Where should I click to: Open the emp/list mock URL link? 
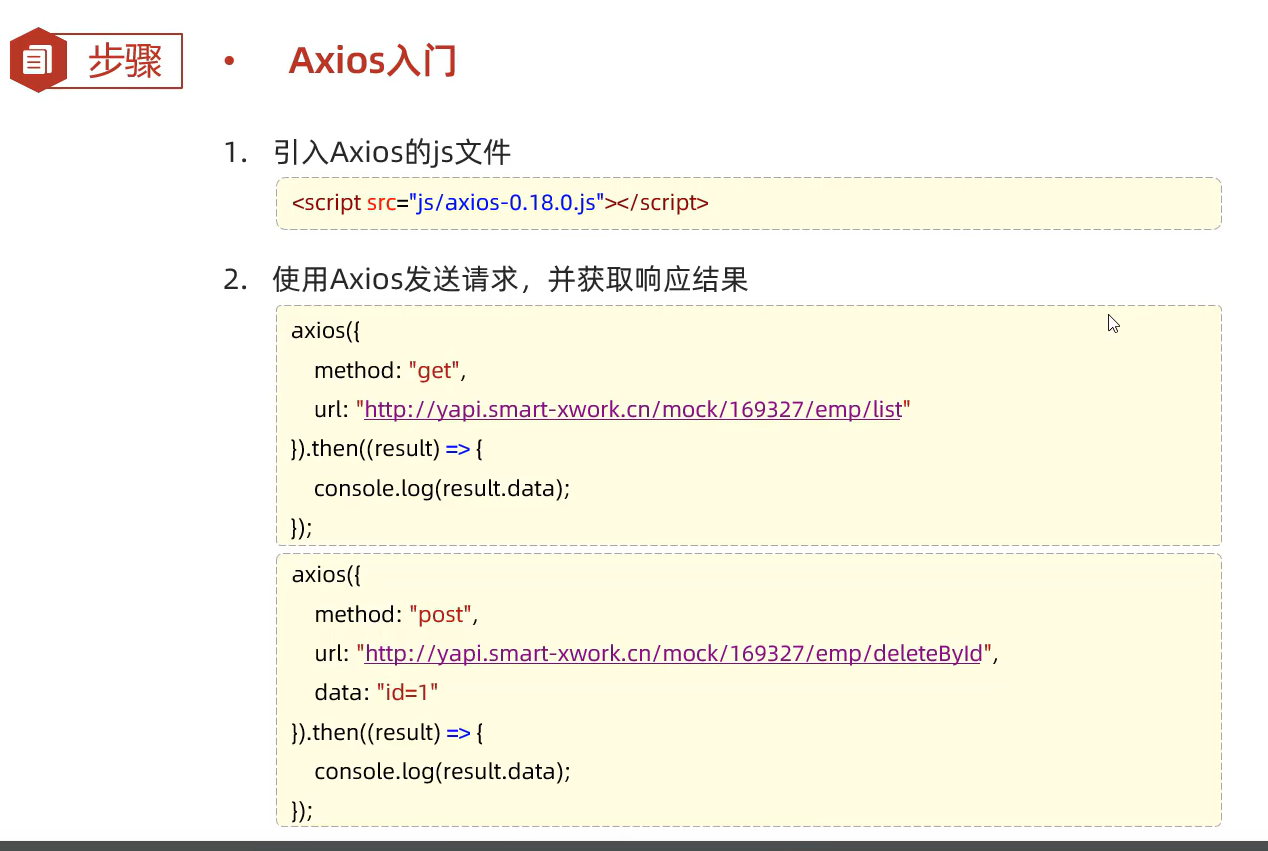coord(633,409)
